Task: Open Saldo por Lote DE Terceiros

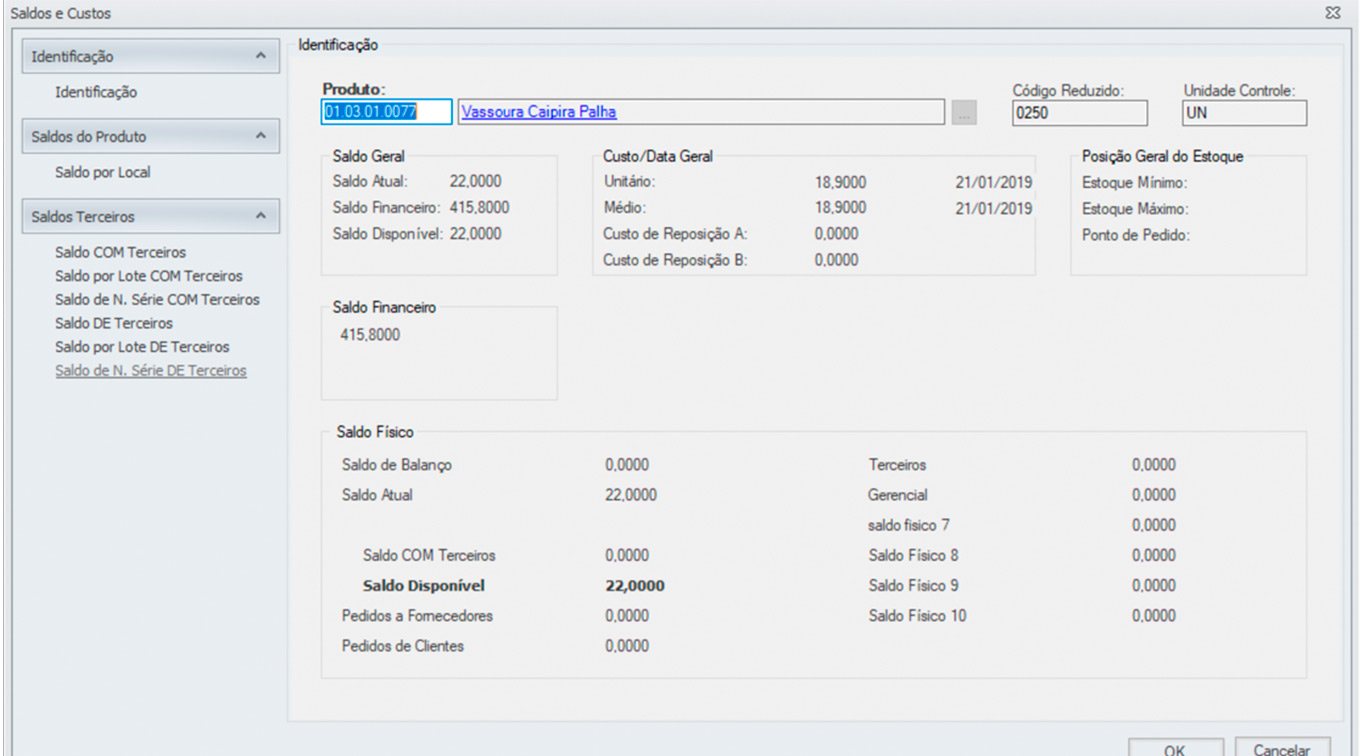Action: click(x=142, y=347)
